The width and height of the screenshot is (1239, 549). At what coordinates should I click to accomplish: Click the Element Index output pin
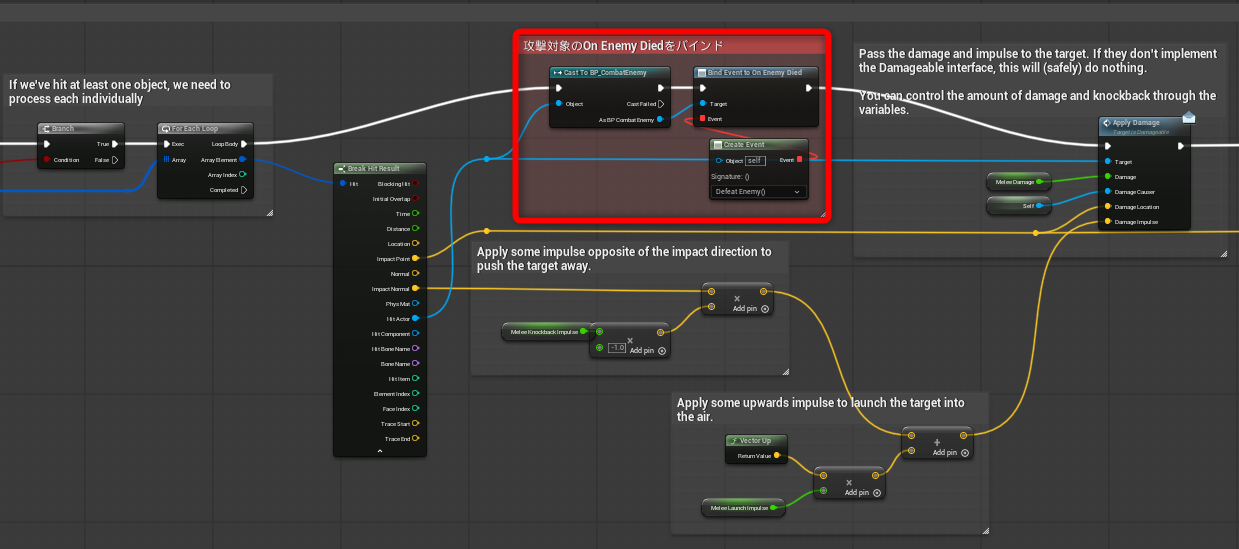(415, 394)
